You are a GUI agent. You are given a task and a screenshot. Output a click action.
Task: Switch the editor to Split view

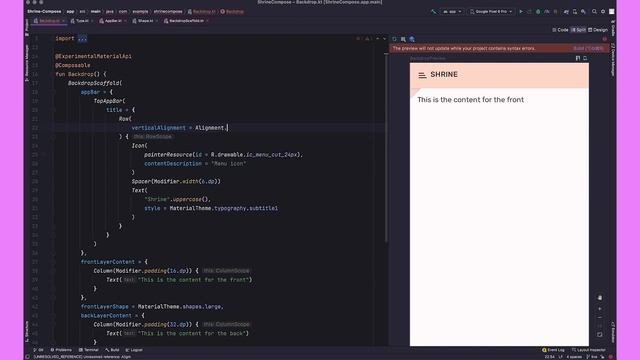point(578,30)
